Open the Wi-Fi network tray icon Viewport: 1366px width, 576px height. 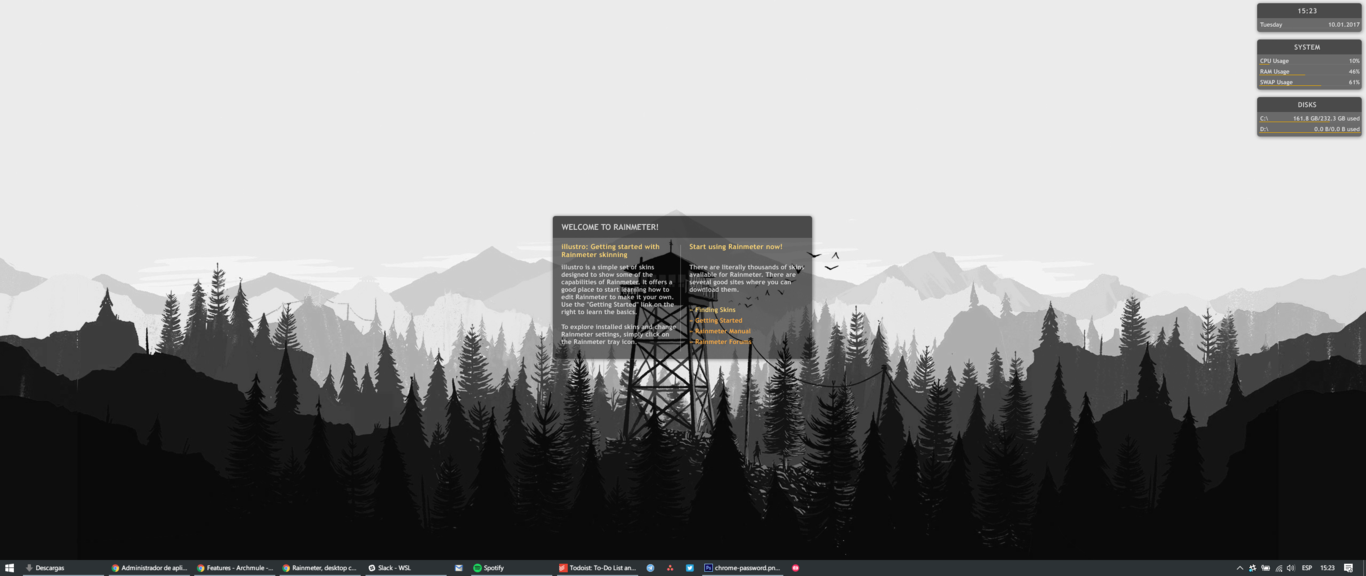click(1278, 568)
